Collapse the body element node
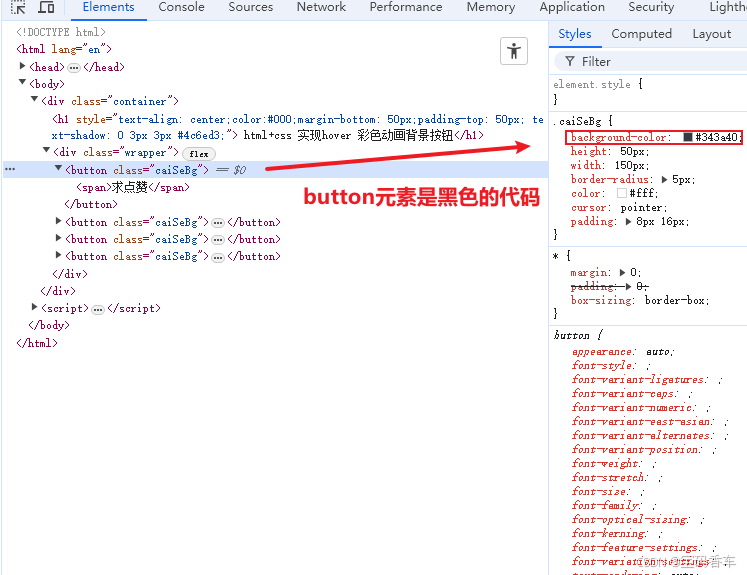This screenshot has height=575, width=747. point(22,83)
